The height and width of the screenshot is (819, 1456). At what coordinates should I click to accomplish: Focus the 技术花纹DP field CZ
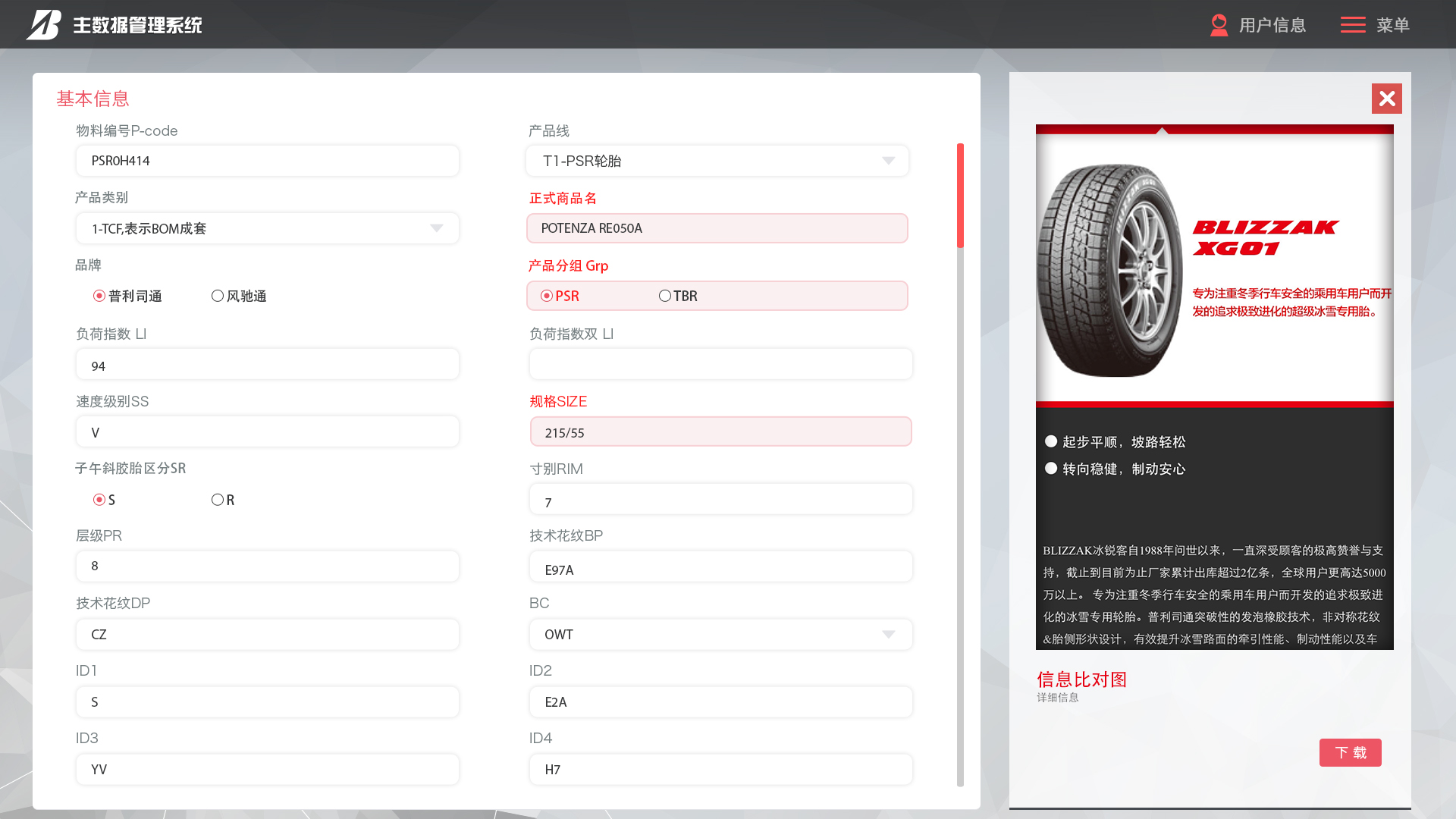coord(268,635)
